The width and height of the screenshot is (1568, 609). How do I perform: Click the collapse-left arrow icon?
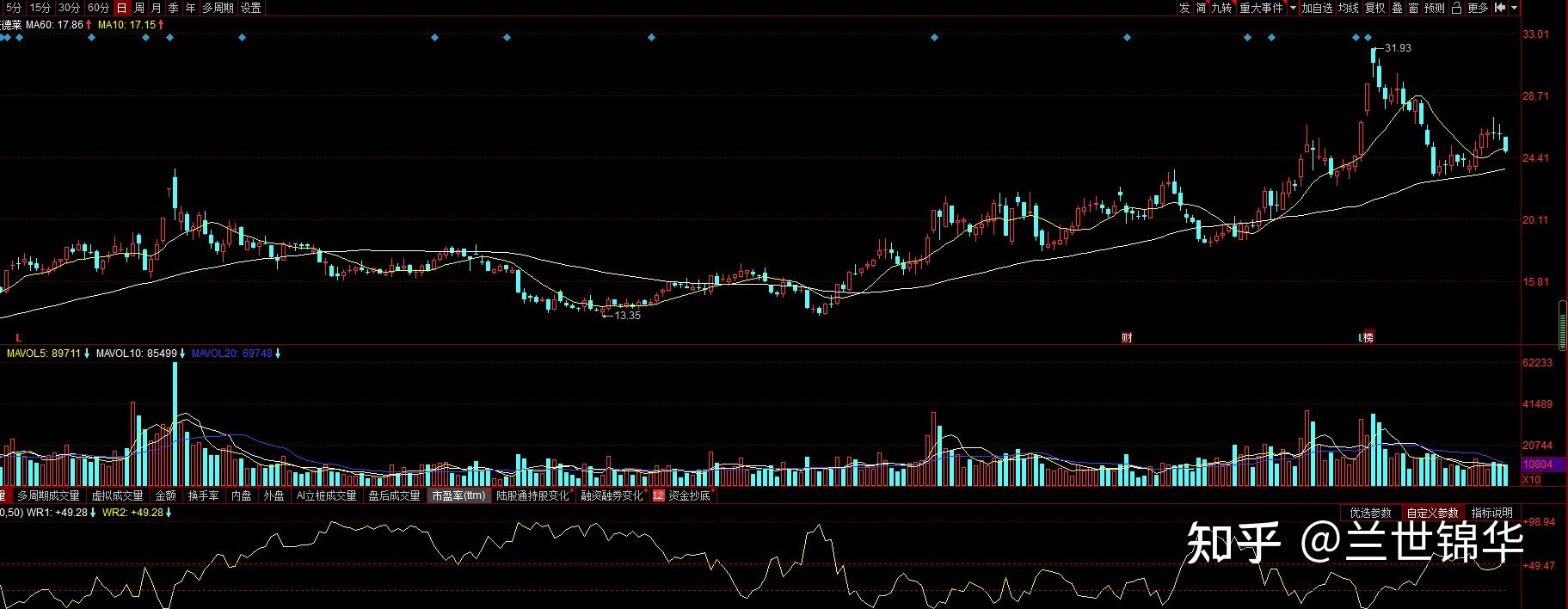1500,8
